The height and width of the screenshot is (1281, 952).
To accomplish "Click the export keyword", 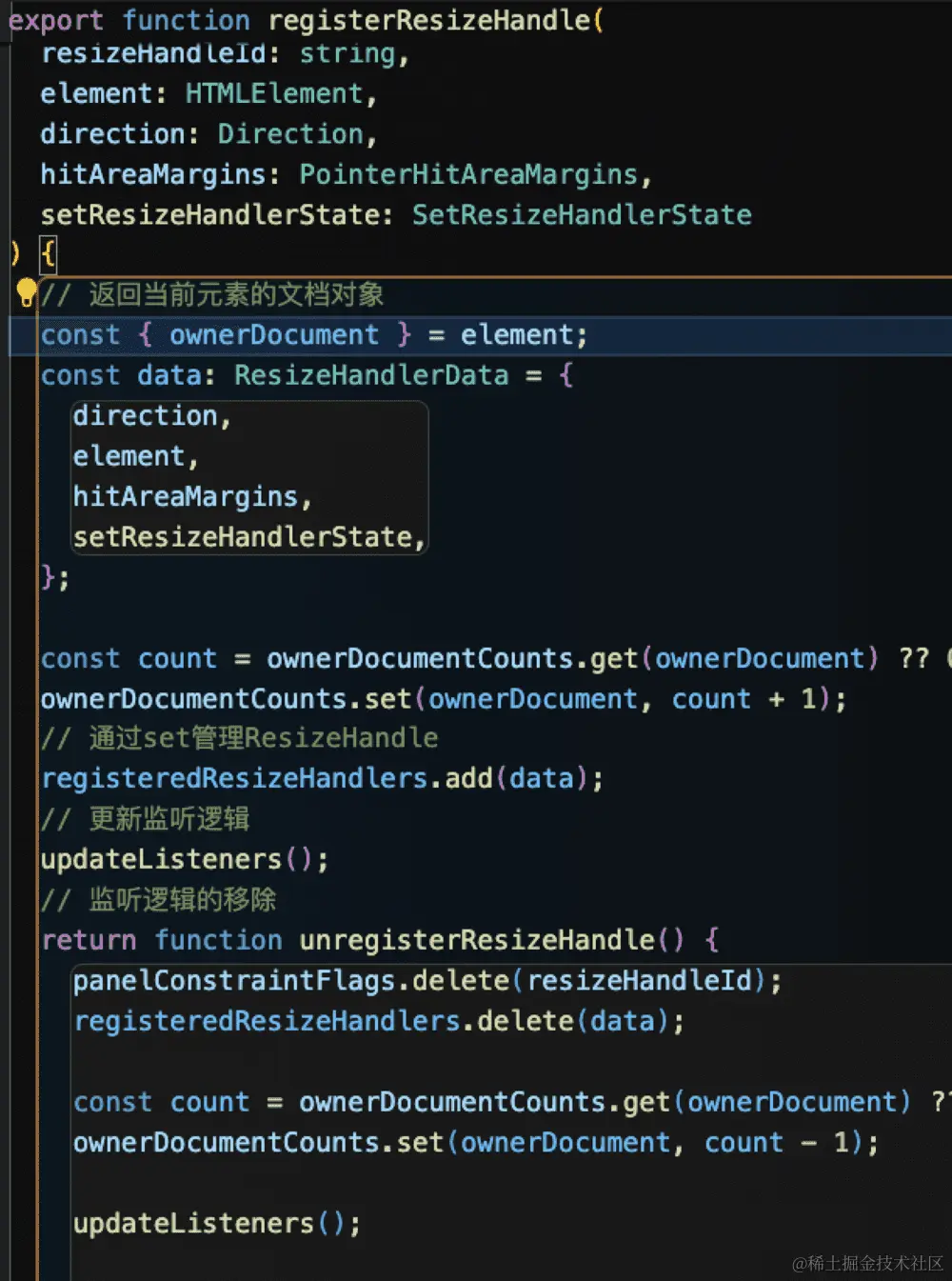I will click(x=55, y=20).
